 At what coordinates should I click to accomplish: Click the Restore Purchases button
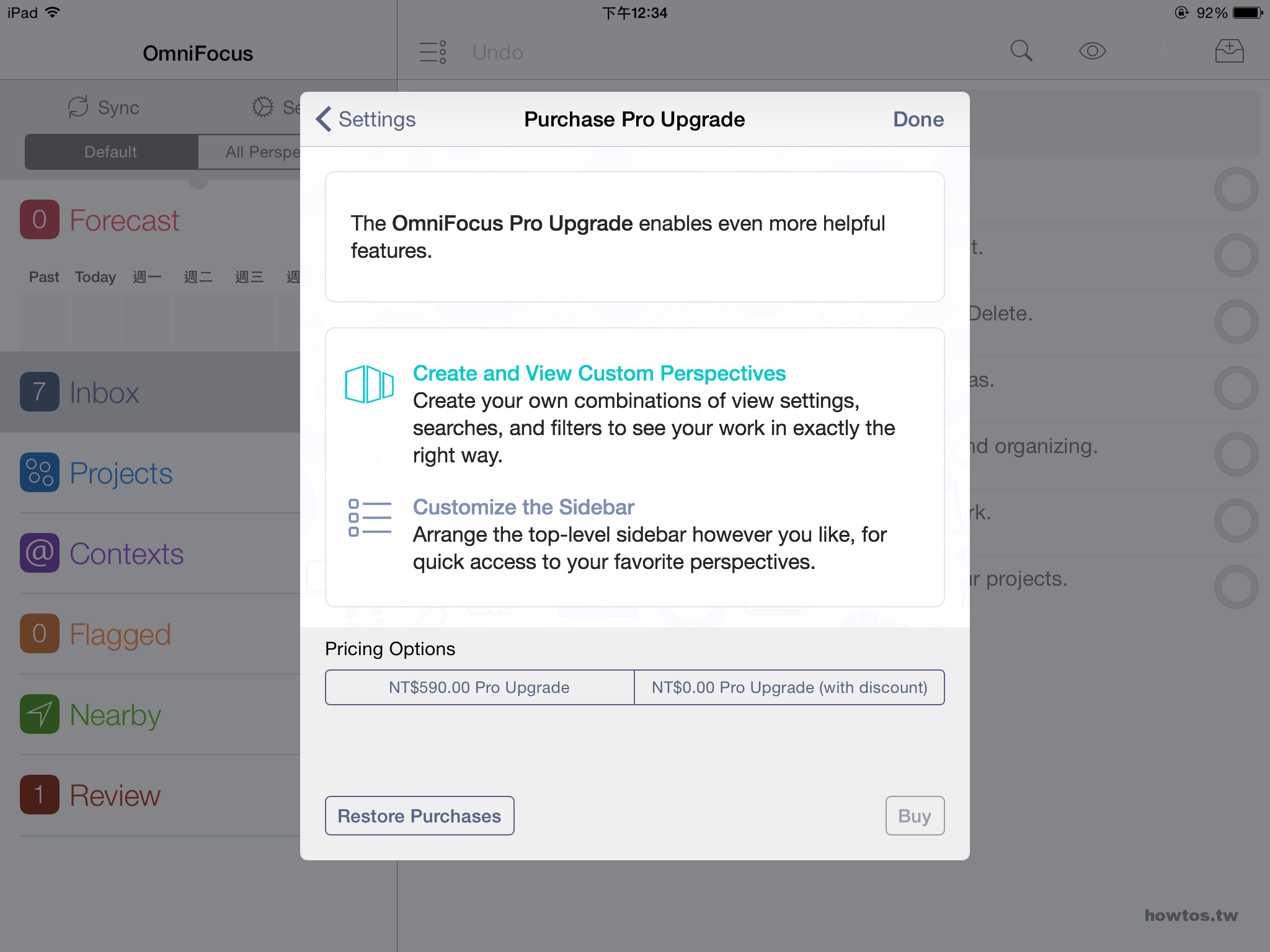pyautogui.click(x=420, y=816)
